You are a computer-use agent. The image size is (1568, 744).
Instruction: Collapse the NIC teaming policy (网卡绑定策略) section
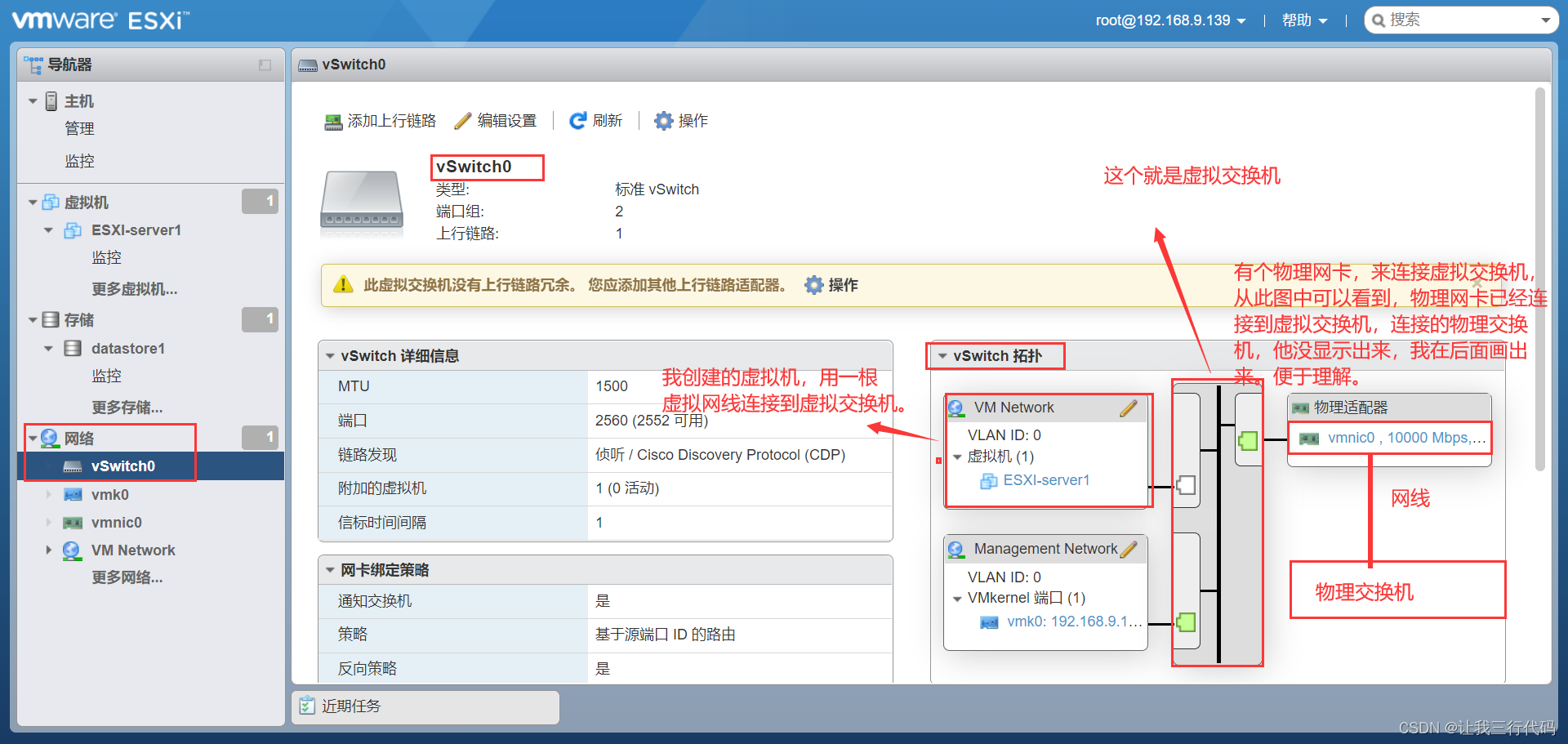coord(331,570)
